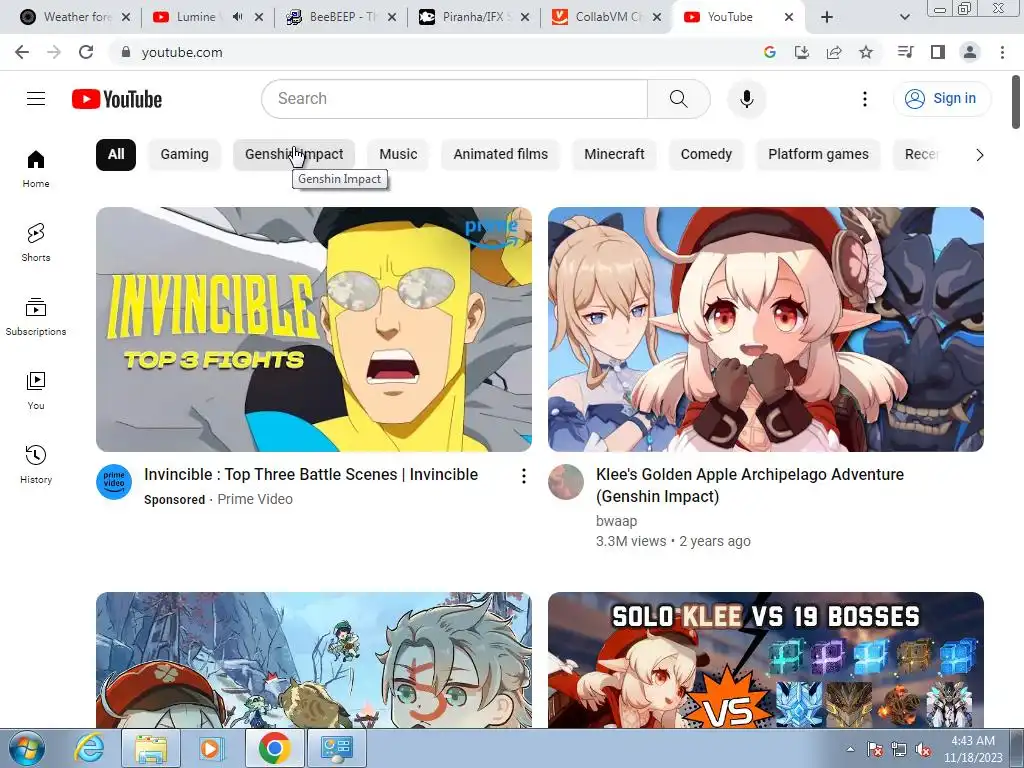This screenshot has height=768, width=1024.
Task: Click the Sign in button
Action: click(x=942, y=99)
